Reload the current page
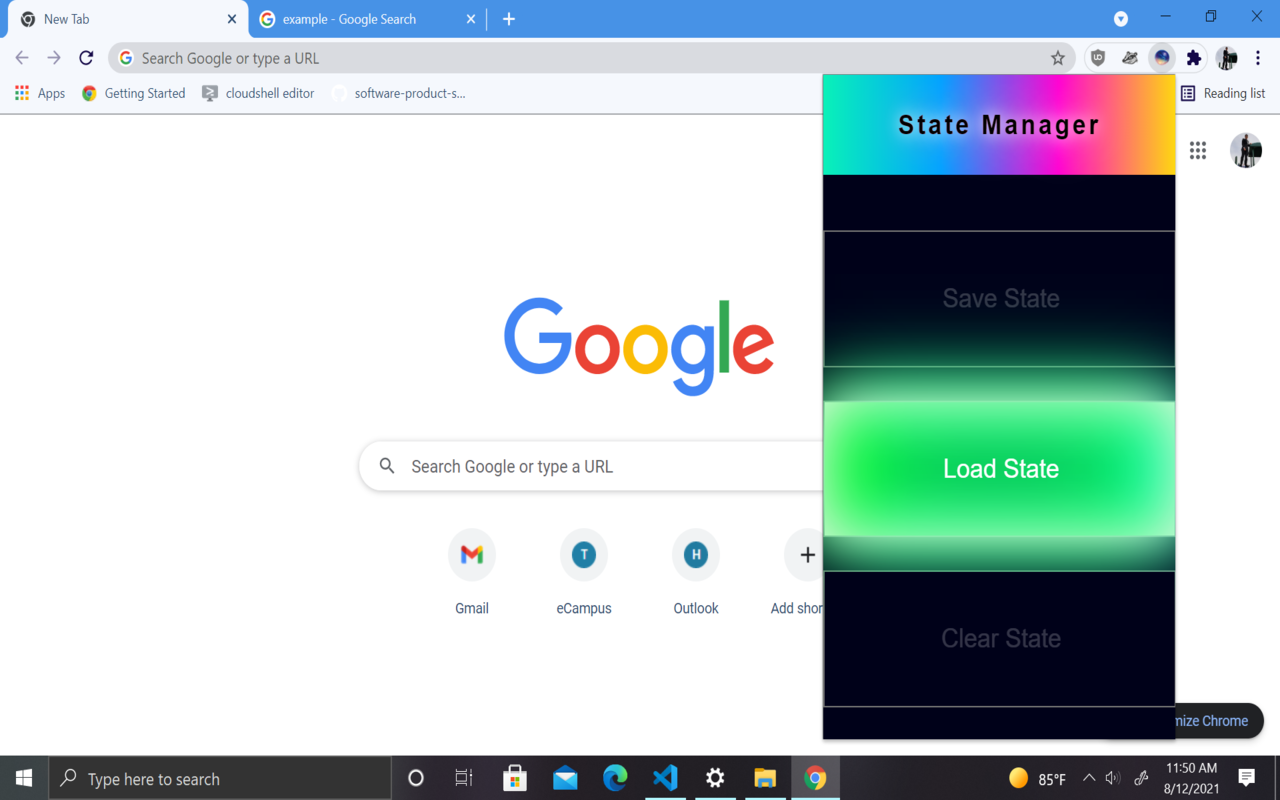Screen dimensions: 1280x800 pos(86,58)
